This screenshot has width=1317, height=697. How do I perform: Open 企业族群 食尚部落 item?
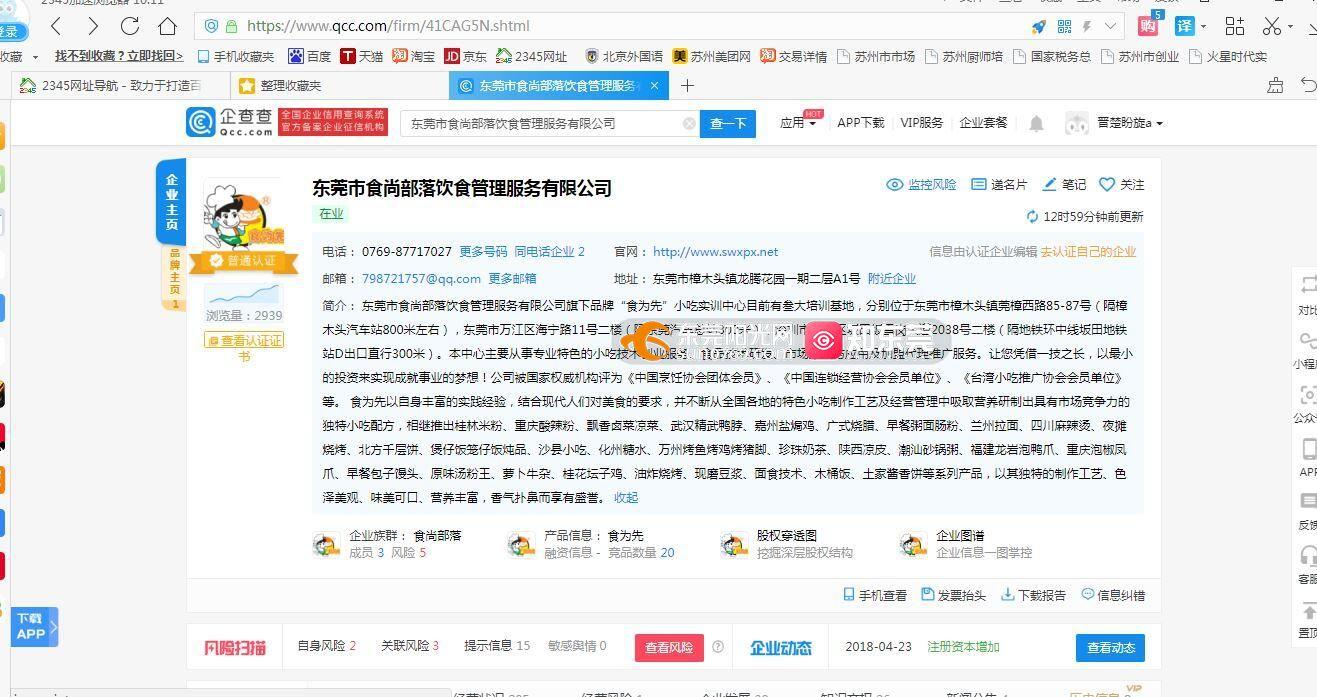point(387,544)
